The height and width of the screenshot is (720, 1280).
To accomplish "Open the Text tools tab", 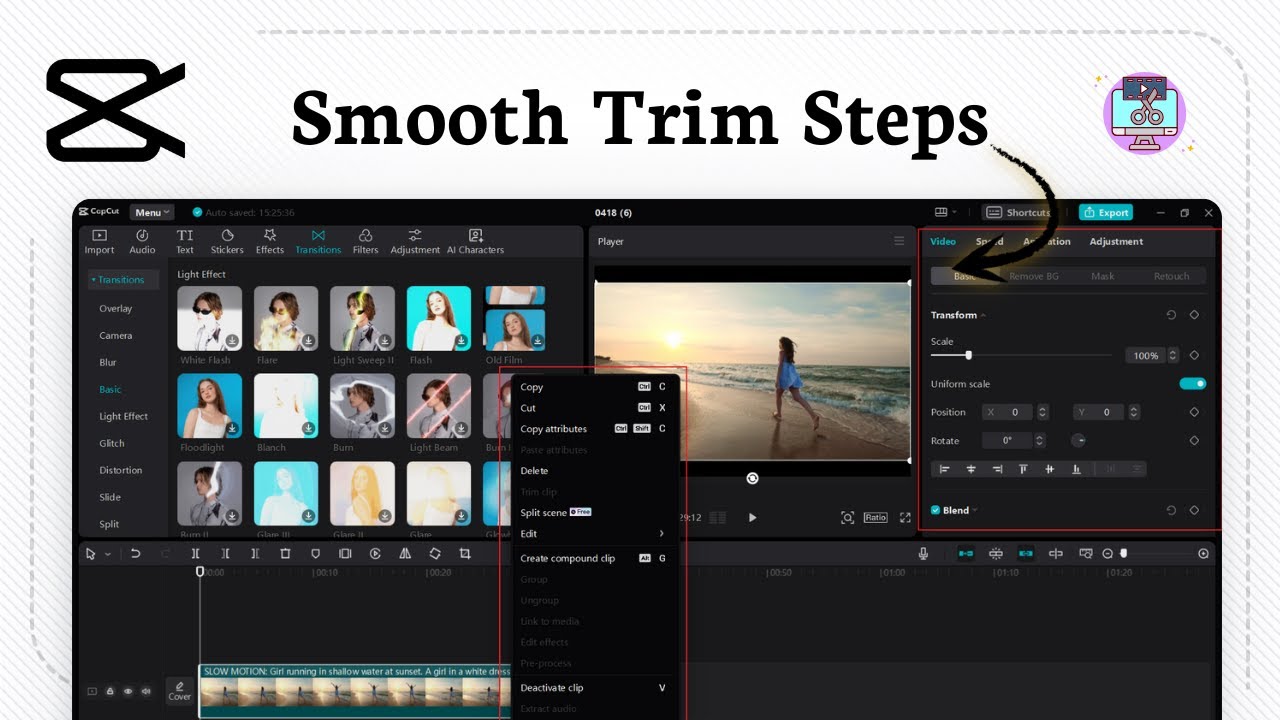I will point(185,242).
